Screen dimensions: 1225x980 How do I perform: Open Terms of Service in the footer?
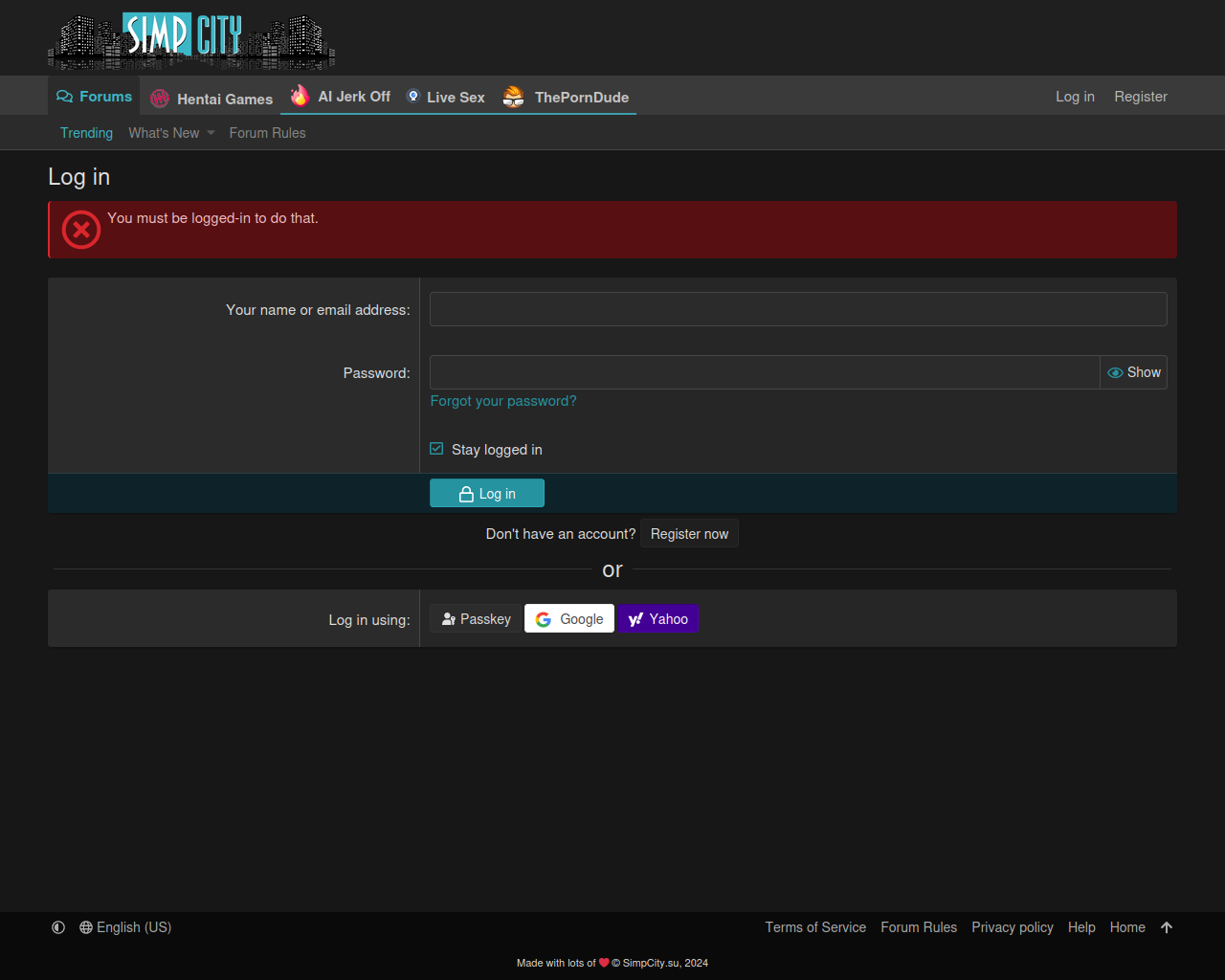(x=815, y=927)
